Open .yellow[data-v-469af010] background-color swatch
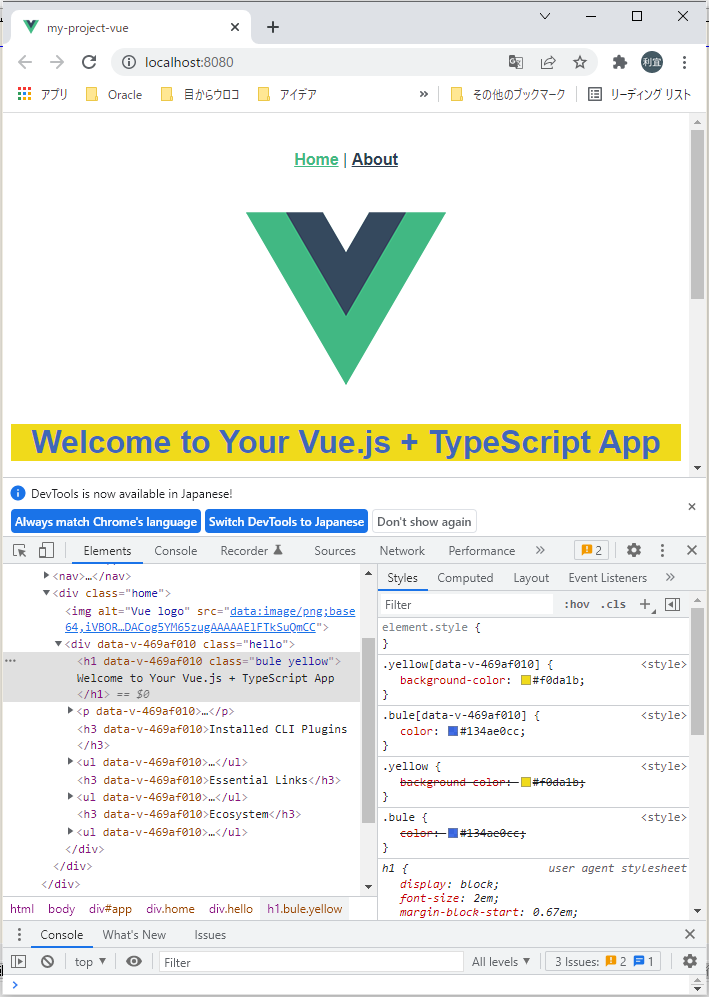 point(525,680)
